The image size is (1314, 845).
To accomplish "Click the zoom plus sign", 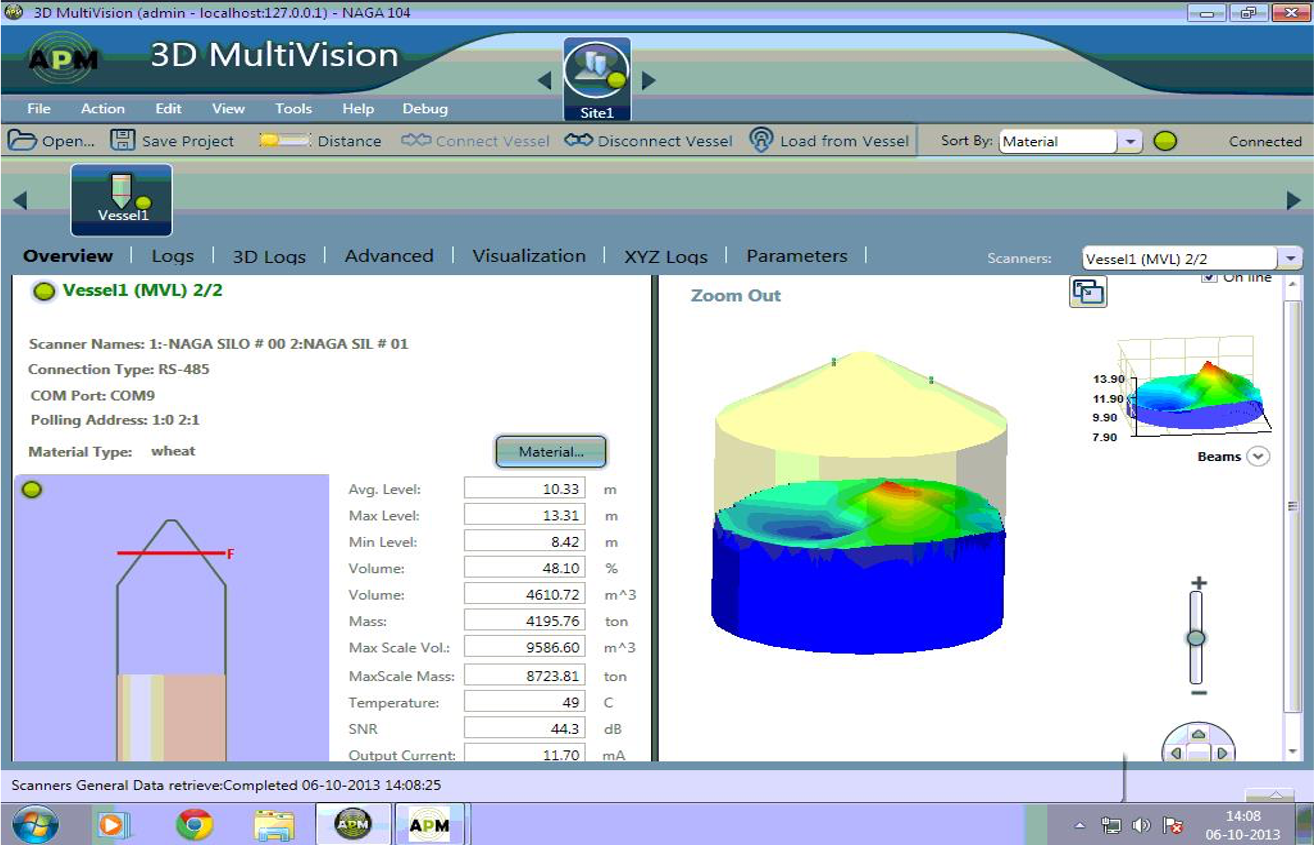I will [1199, 583].
